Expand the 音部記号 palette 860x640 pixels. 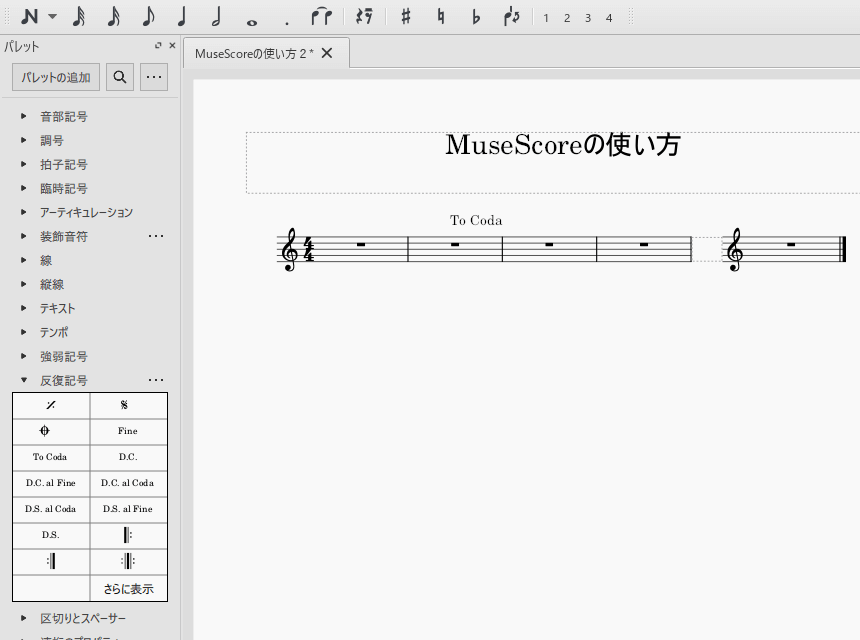pos(24,116)
